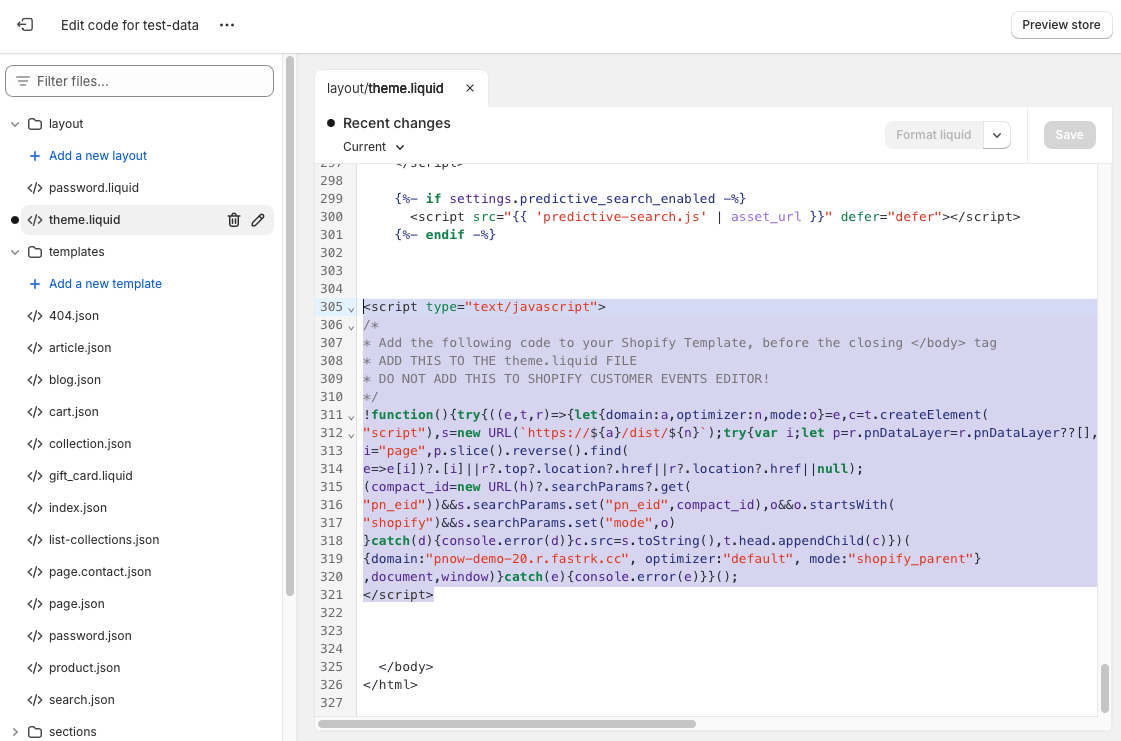Click line number 325 in gutter
Image resolution: width=1121 pixels, height=741 pixels.
pos(331,667)
